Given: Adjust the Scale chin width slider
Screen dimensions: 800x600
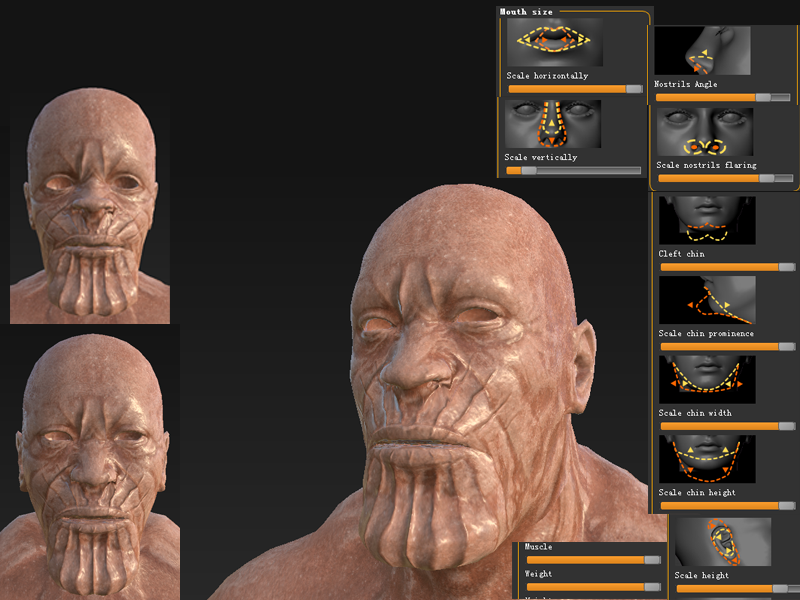Looking at the screenshot, I should pyautogui.click(x=728, y=426).
